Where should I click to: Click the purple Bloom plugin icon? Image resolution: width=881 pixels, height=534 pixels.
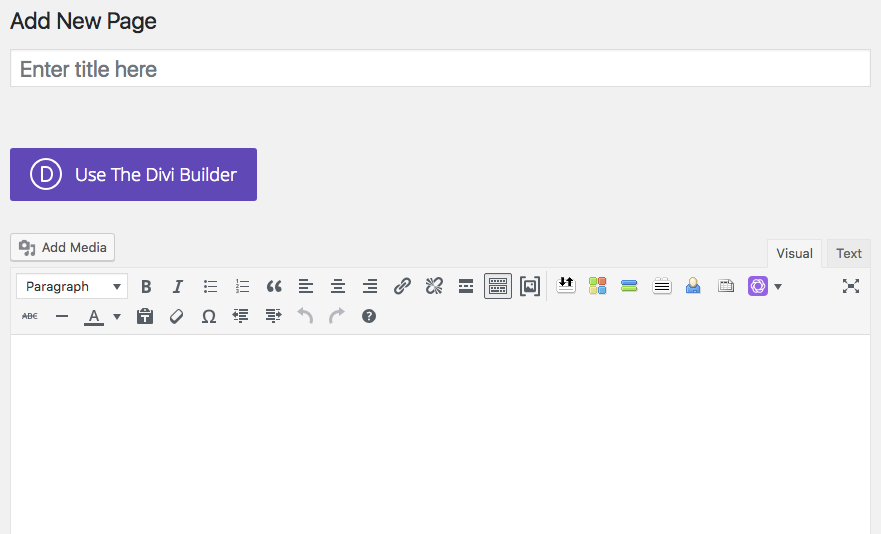pyautogui.click(x=757, y=286)
